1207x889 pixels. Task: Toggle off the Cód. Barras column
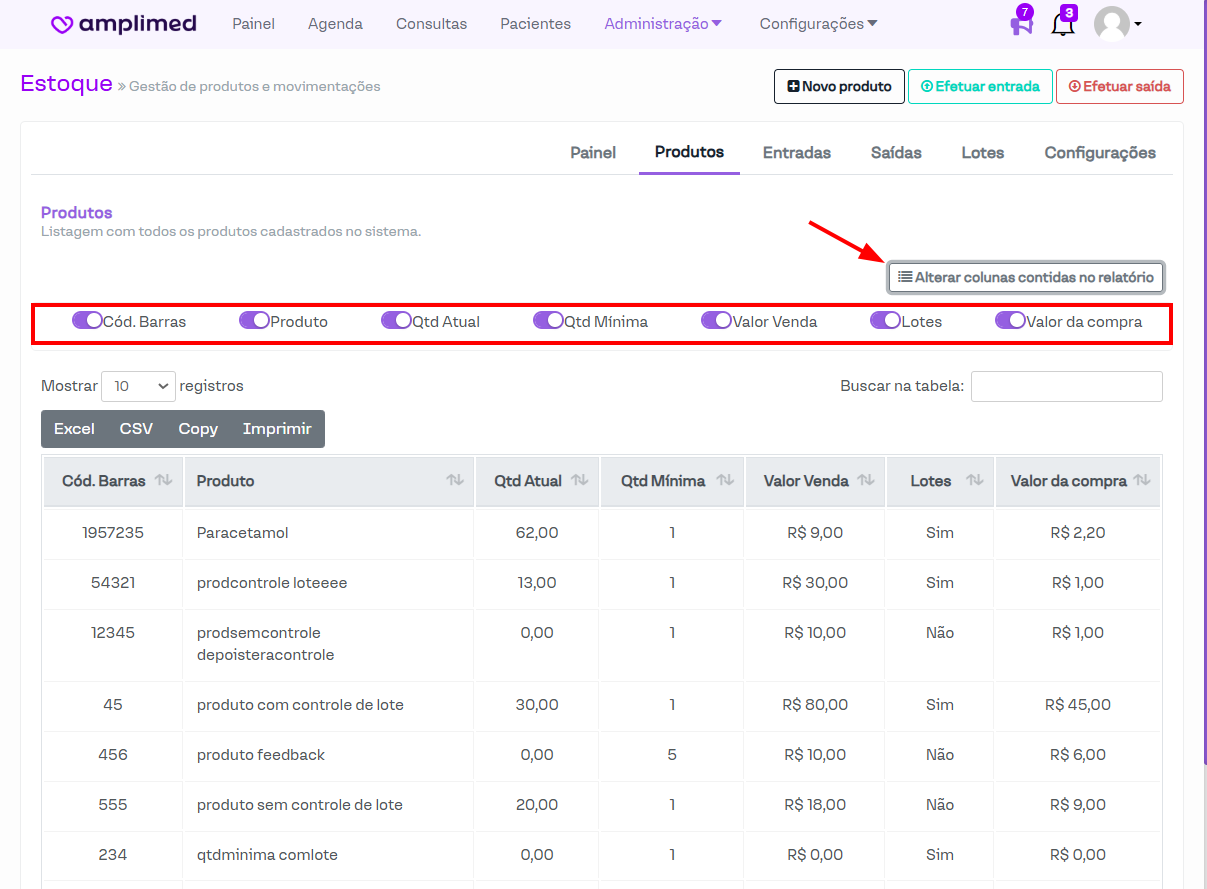(x=87, y=321)
